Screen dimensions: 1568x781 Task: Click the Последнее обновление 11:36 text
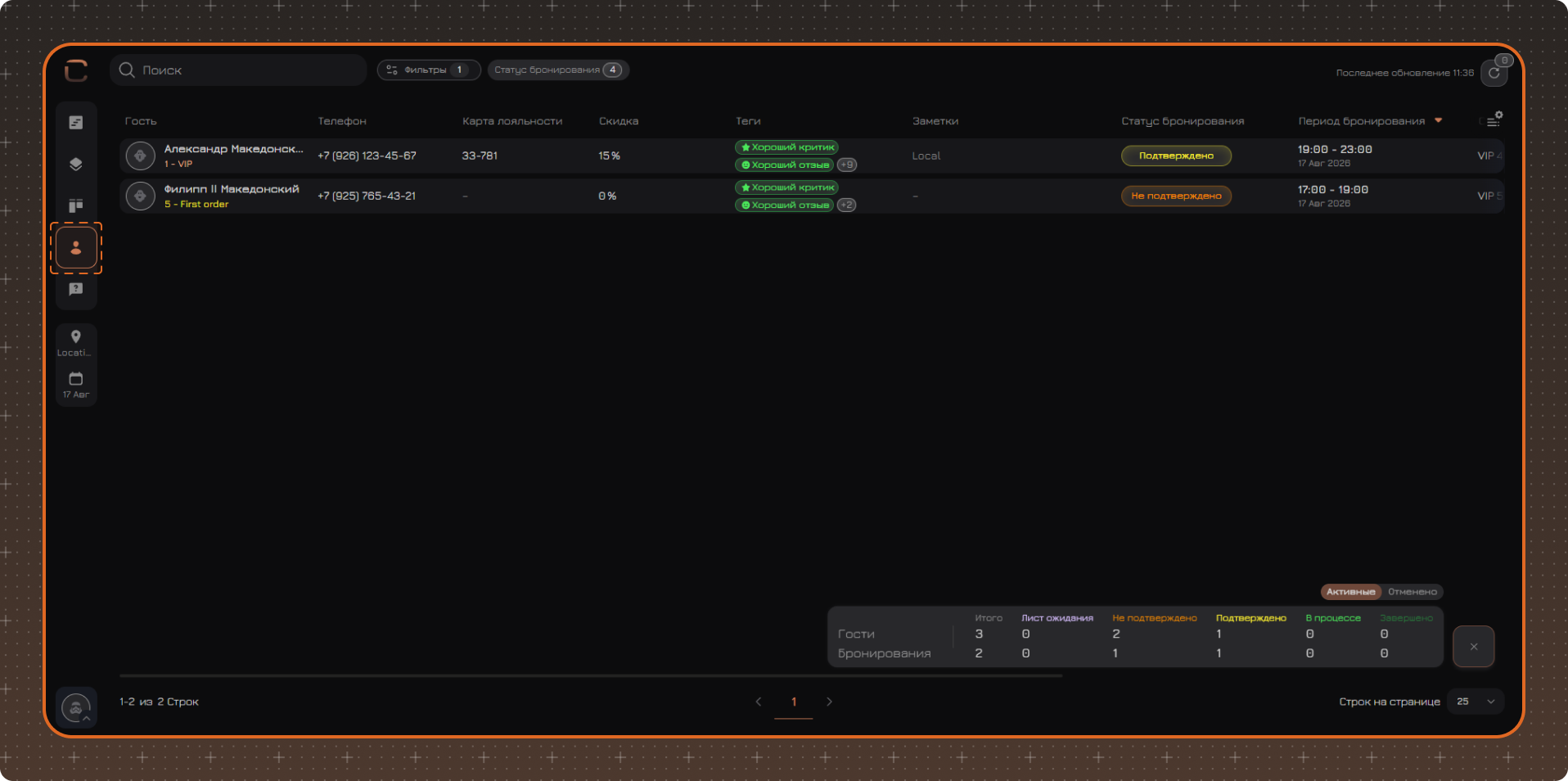[1404, 73]
